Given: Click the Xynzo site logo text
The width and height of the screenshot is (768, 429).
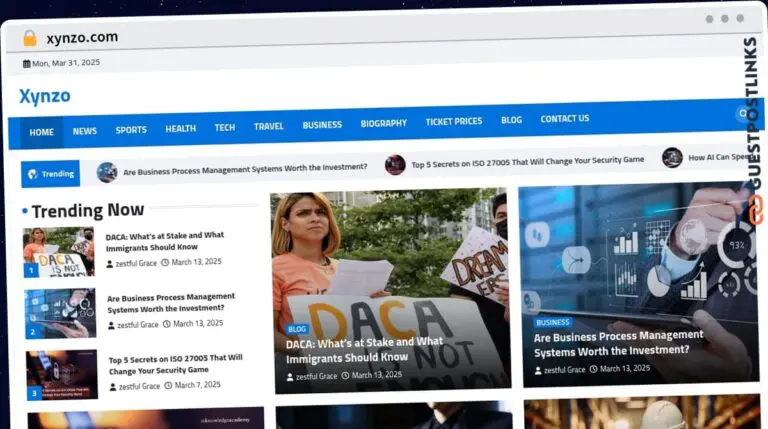Looking at the screenshot, I should [45, 96].
